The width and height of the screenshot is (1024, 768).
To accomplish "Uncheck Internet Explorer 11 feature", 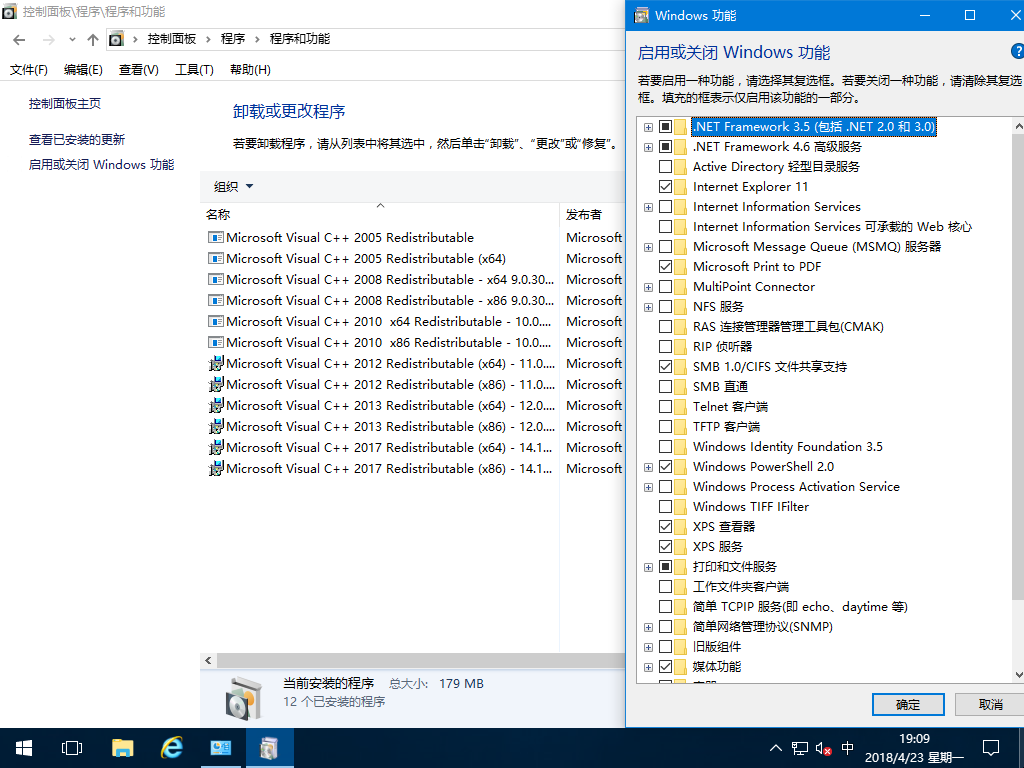I will tap(665, 187).
